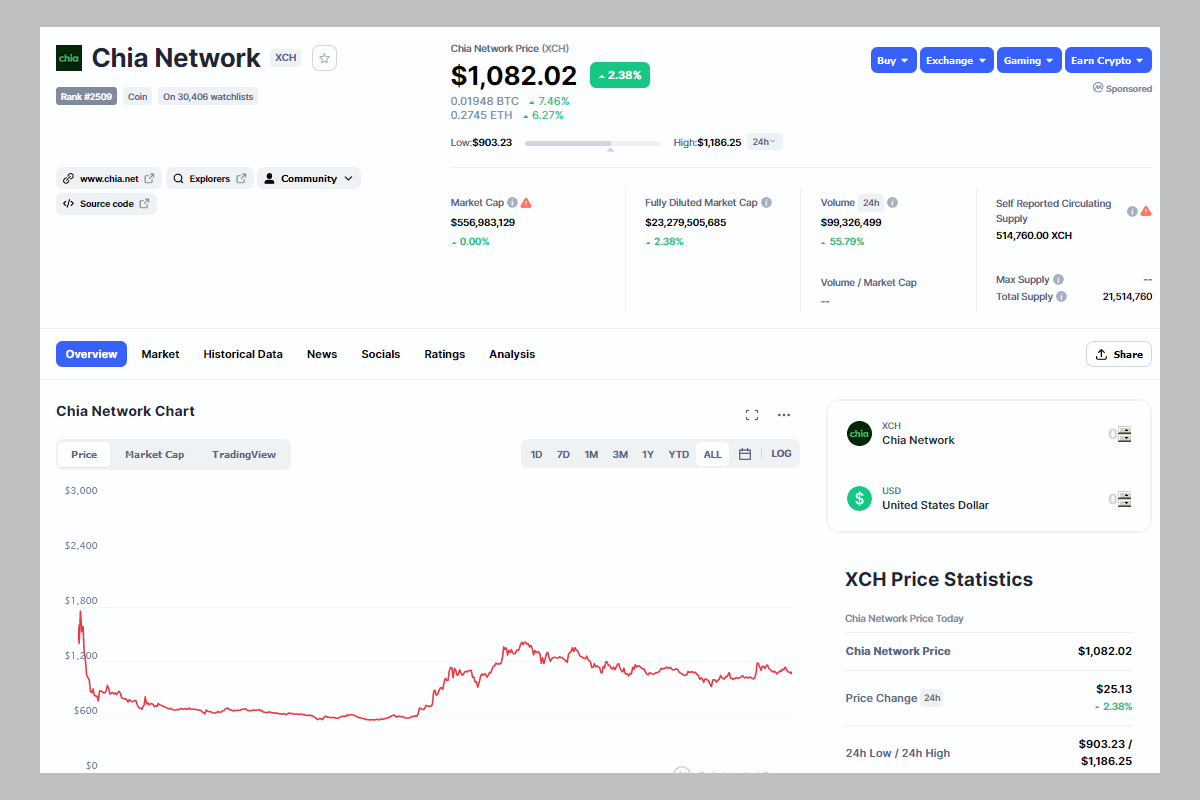This screenshot has width=1200, height=800.
Task: Adjust XCH amount stepper
Action: click(1125, 434)
